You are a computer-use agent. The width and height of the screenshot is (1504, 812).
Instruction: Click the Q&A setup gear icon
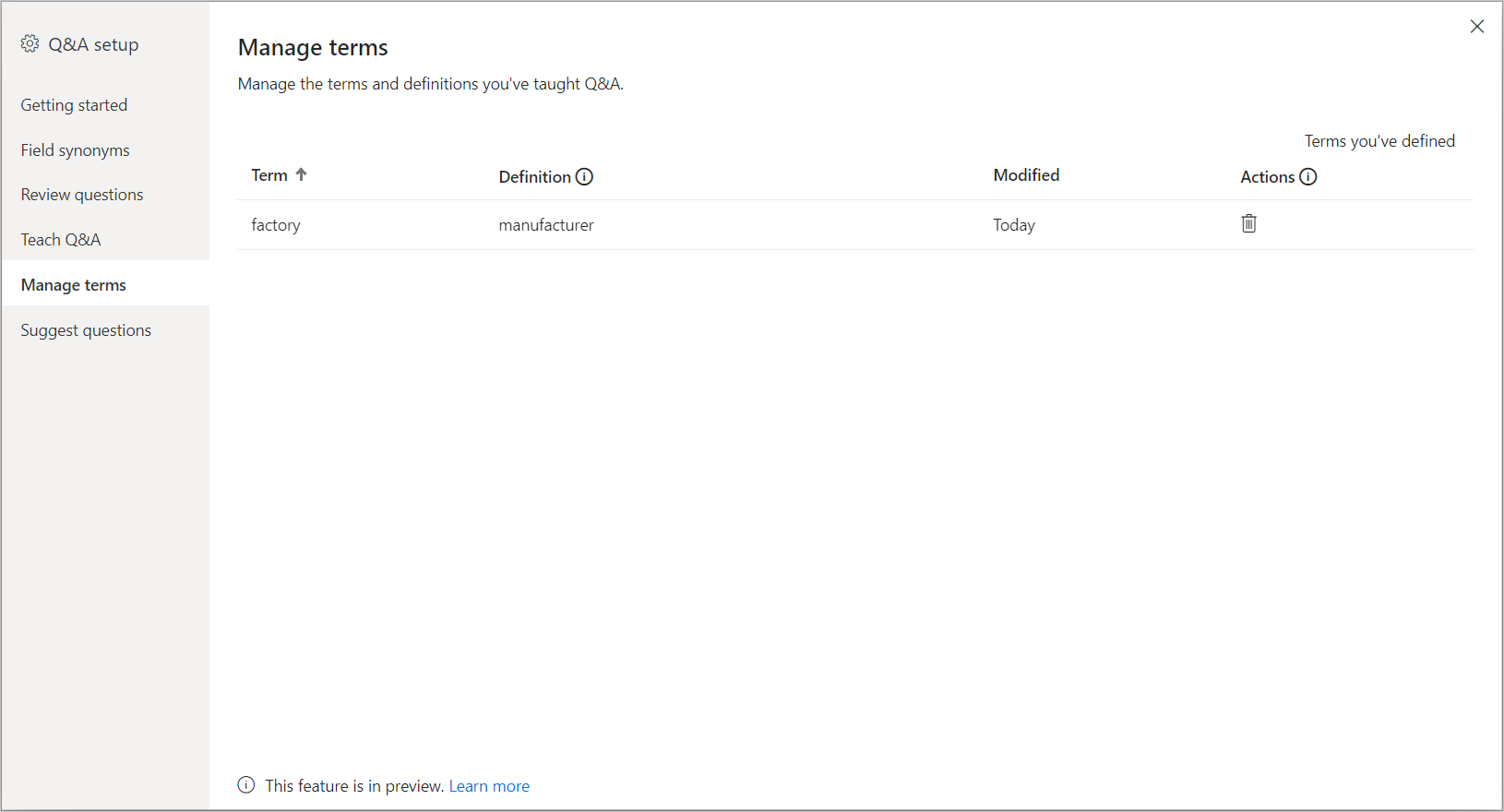pos(30,43)
